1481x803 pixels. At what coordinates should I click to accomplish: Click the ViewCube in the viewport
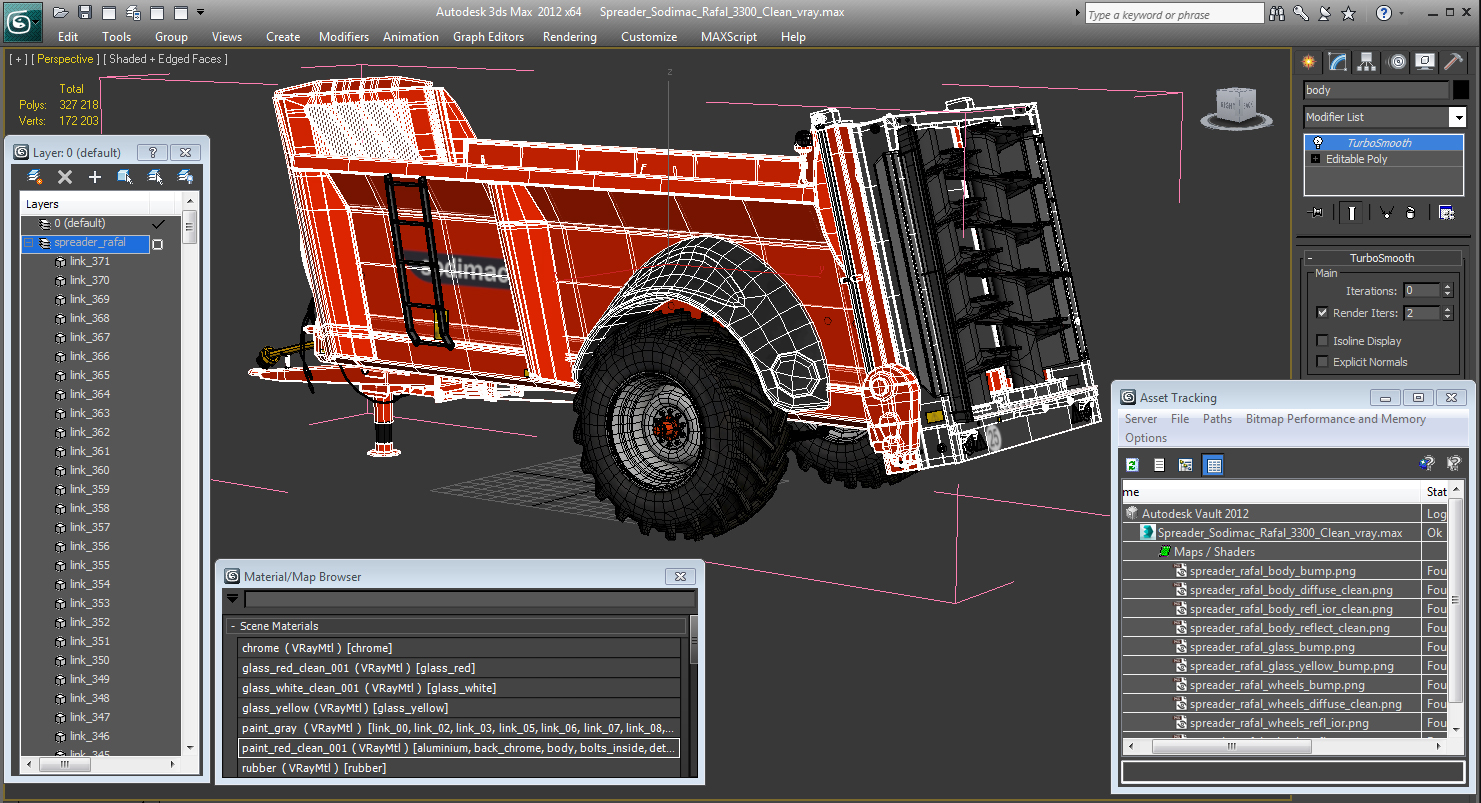click(1236, 106)
